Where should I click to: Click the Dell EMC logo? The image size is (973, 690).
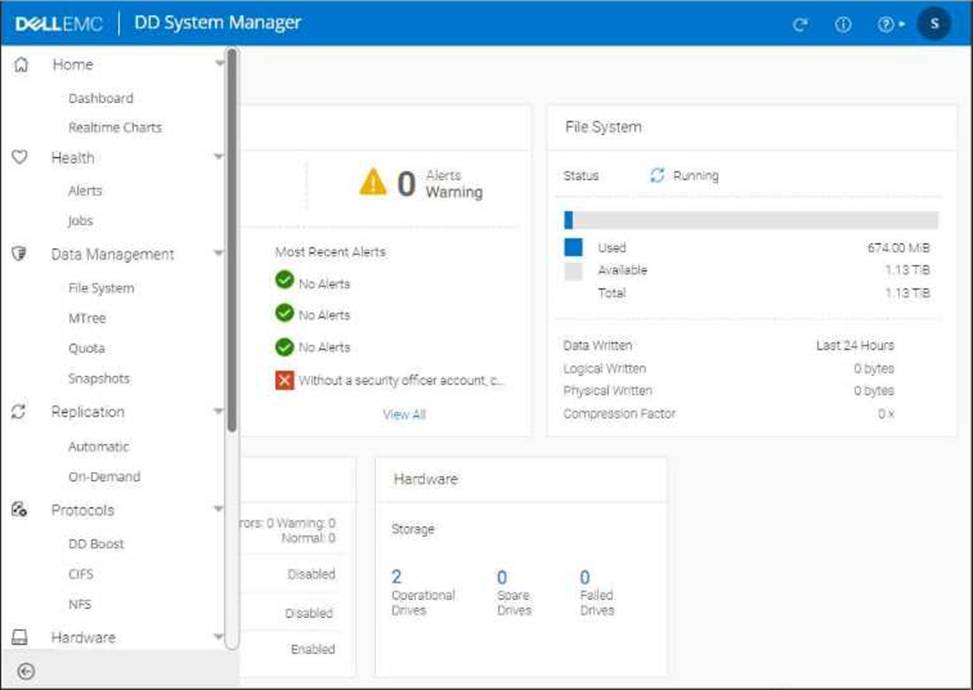(x=59, y=24)
